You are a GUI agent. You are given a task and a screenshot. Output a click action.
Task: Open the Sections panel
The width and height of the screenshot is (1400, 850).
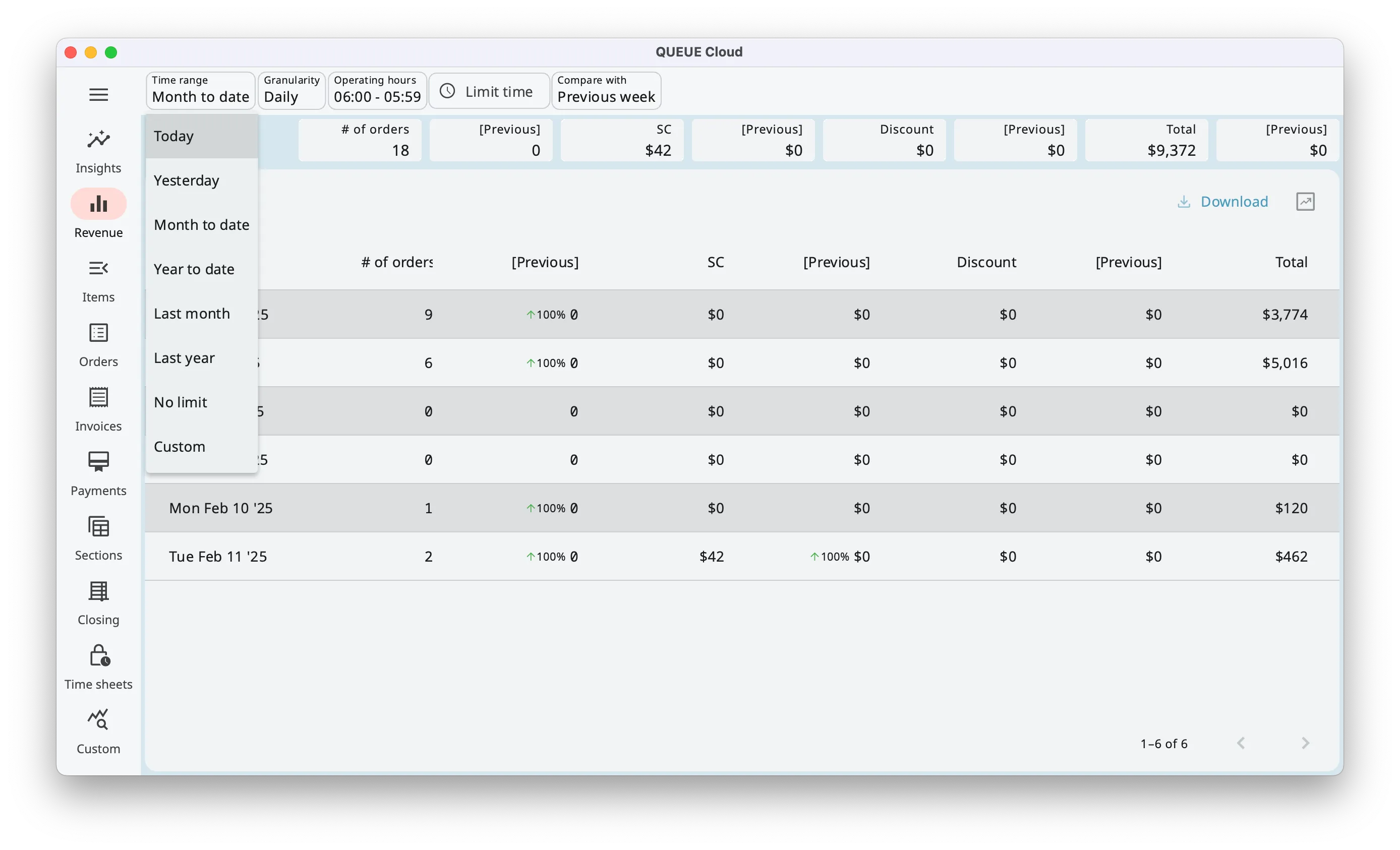tap(98, 537)
